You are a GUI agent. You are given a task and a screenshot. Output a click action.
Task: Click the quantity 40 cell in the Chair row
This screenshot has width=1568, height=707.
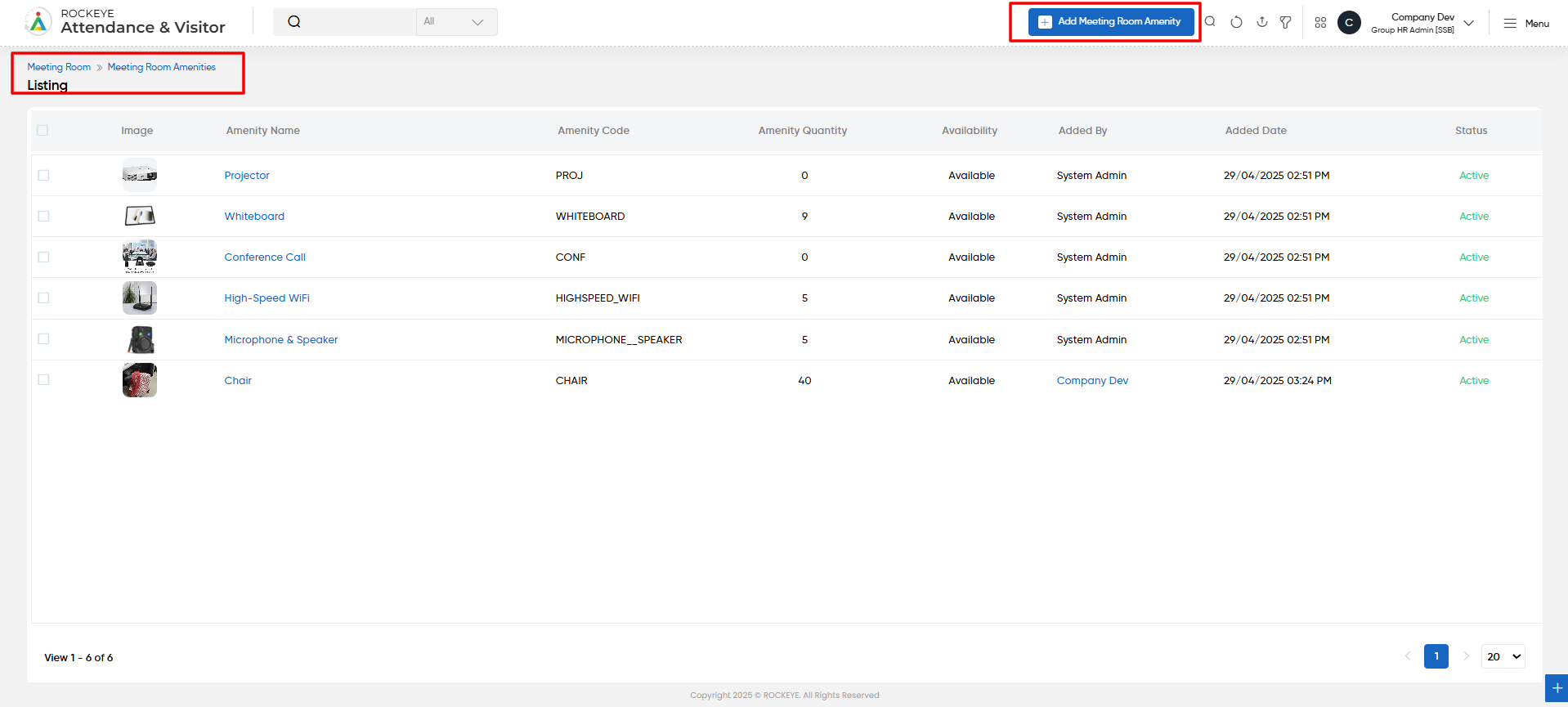804,380
